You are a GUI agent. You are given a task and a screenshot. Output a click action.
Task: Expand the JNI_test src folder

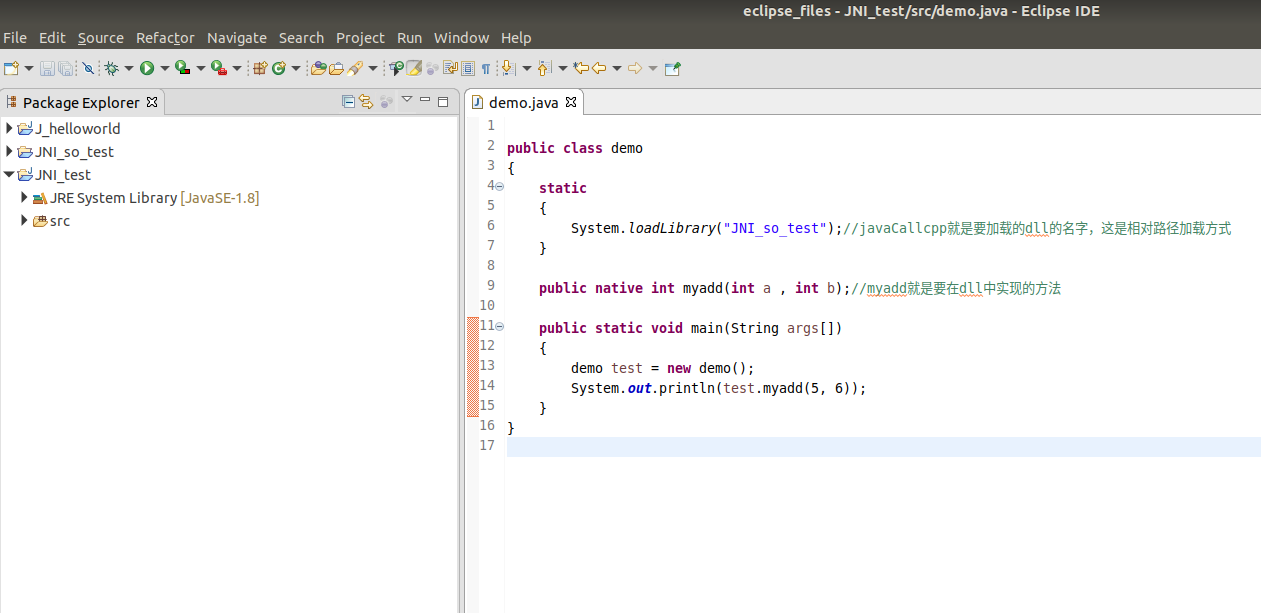(23, 220)
